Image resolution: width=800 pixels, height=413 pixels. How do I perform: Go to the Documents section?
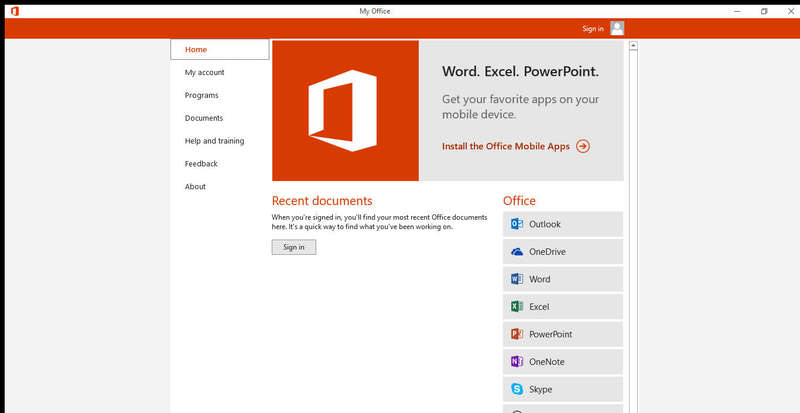[x=204, y=118]
